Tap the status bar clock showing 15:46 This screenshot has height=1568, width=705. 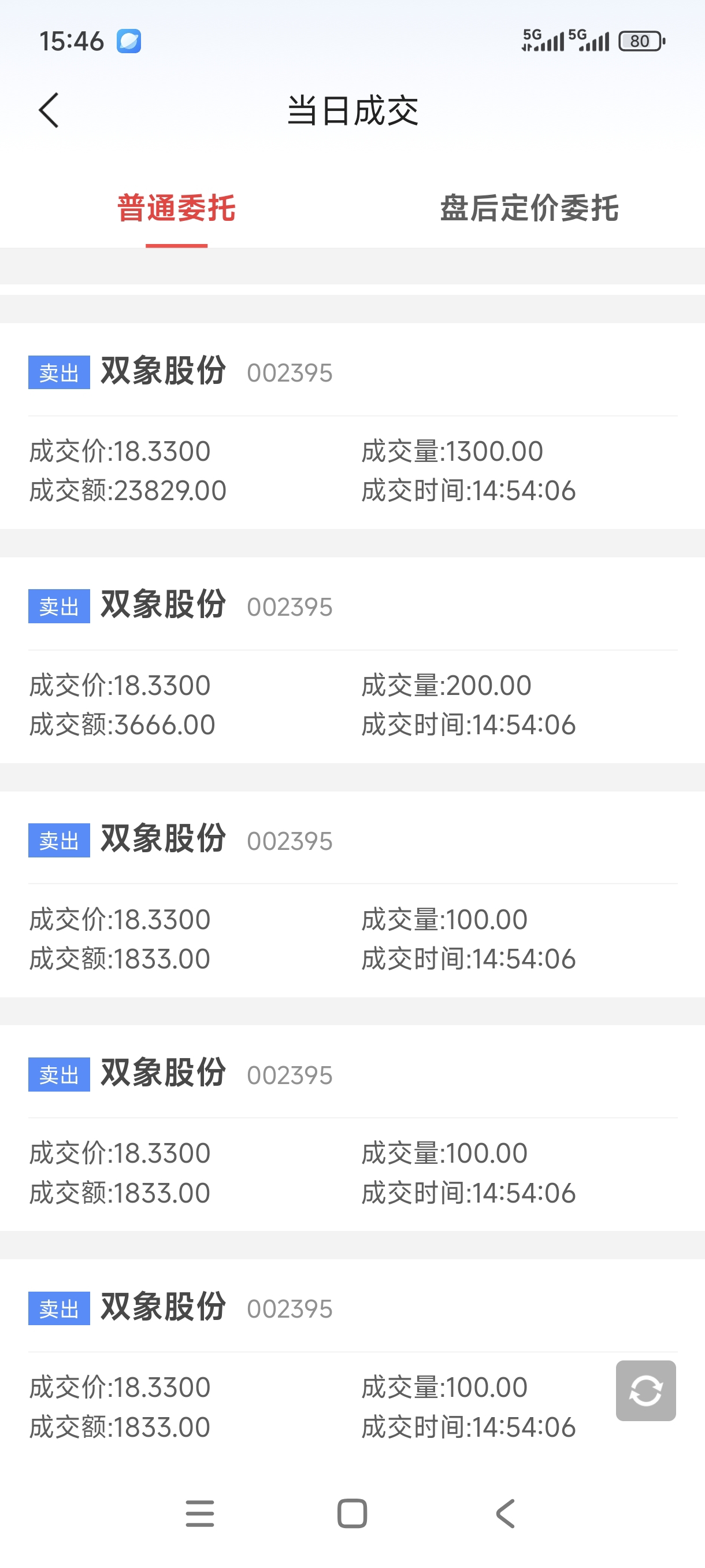click(72, 42)
